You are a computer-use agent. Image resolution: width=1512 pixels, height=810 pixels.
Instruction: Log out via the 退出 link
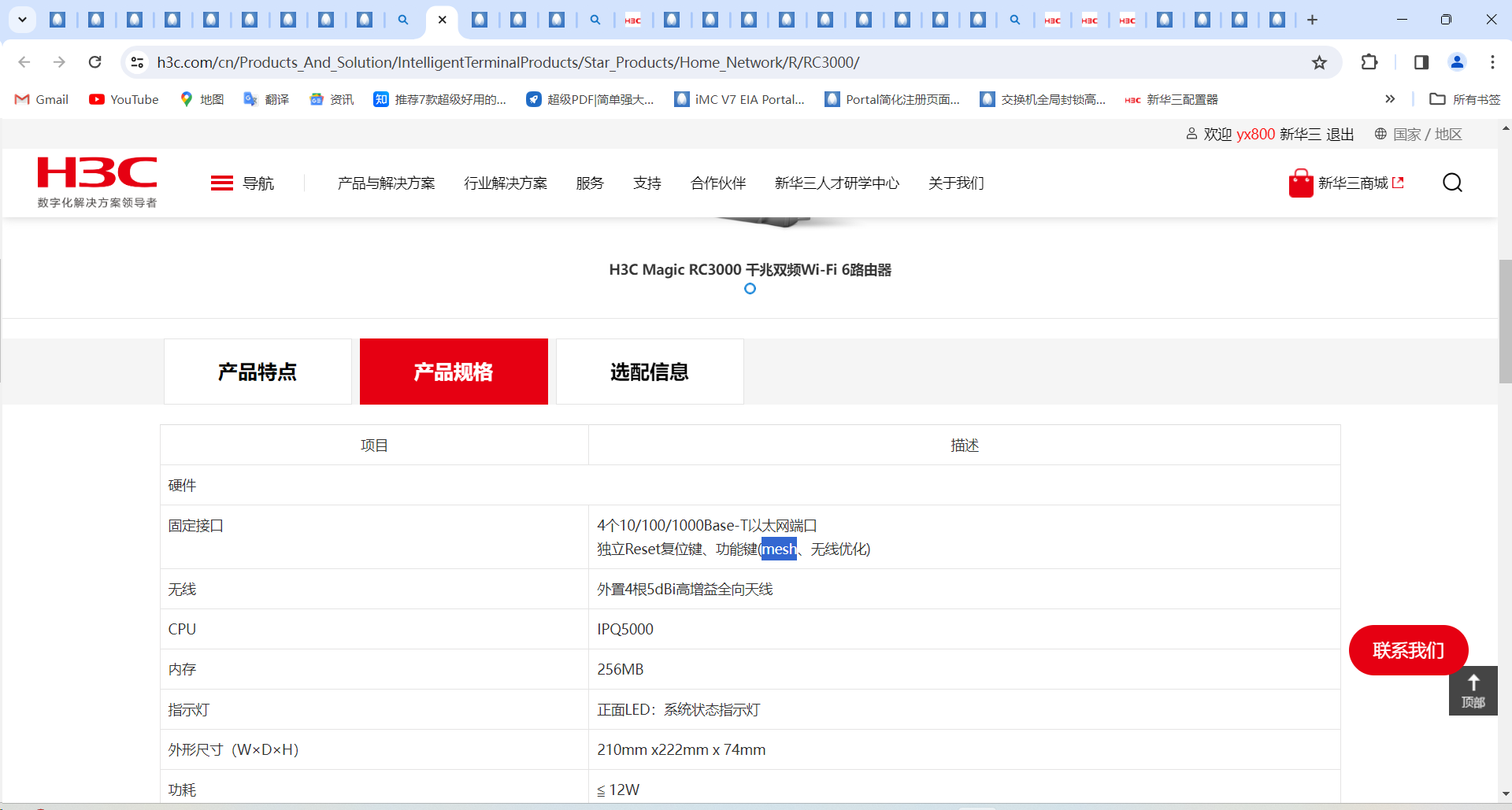(x=1340, y=135)
